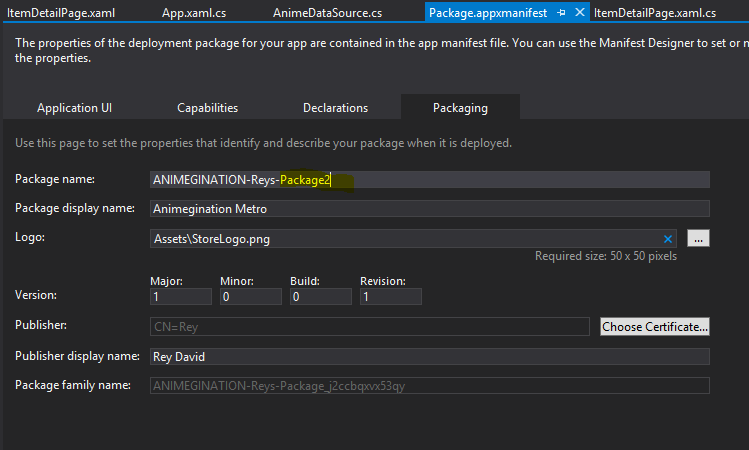Image resolution: width=749 pixels, height=450 pixels.
Task: Clear the Logo path with the X icon
Action: [x=668, y=239]
